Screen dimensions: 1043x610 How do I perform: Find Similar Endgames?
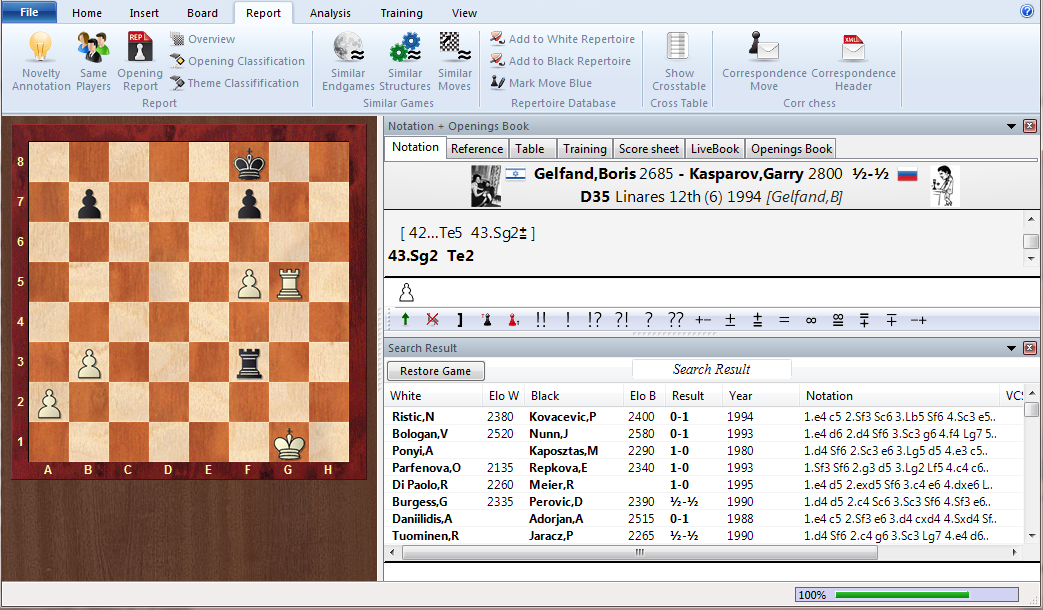click(x=348, y=61)
